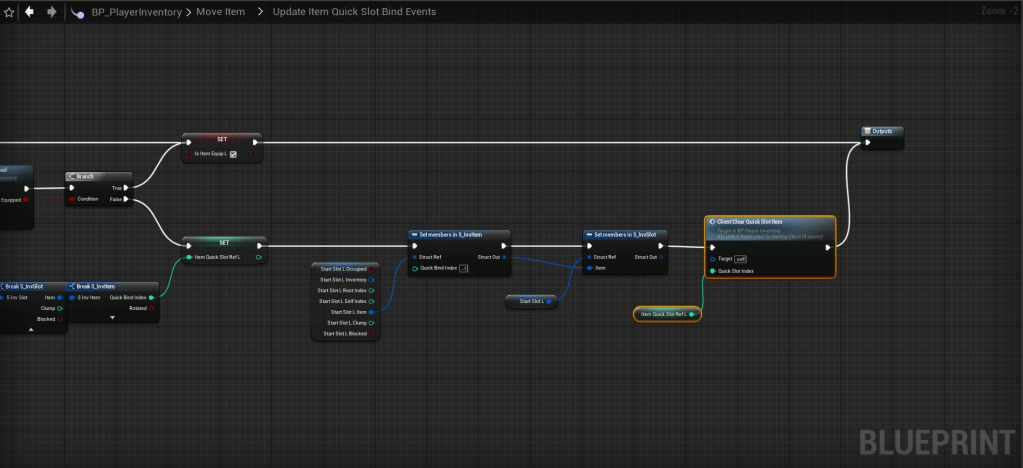Click the Target self field on Client Clear node

click(741, 258)
